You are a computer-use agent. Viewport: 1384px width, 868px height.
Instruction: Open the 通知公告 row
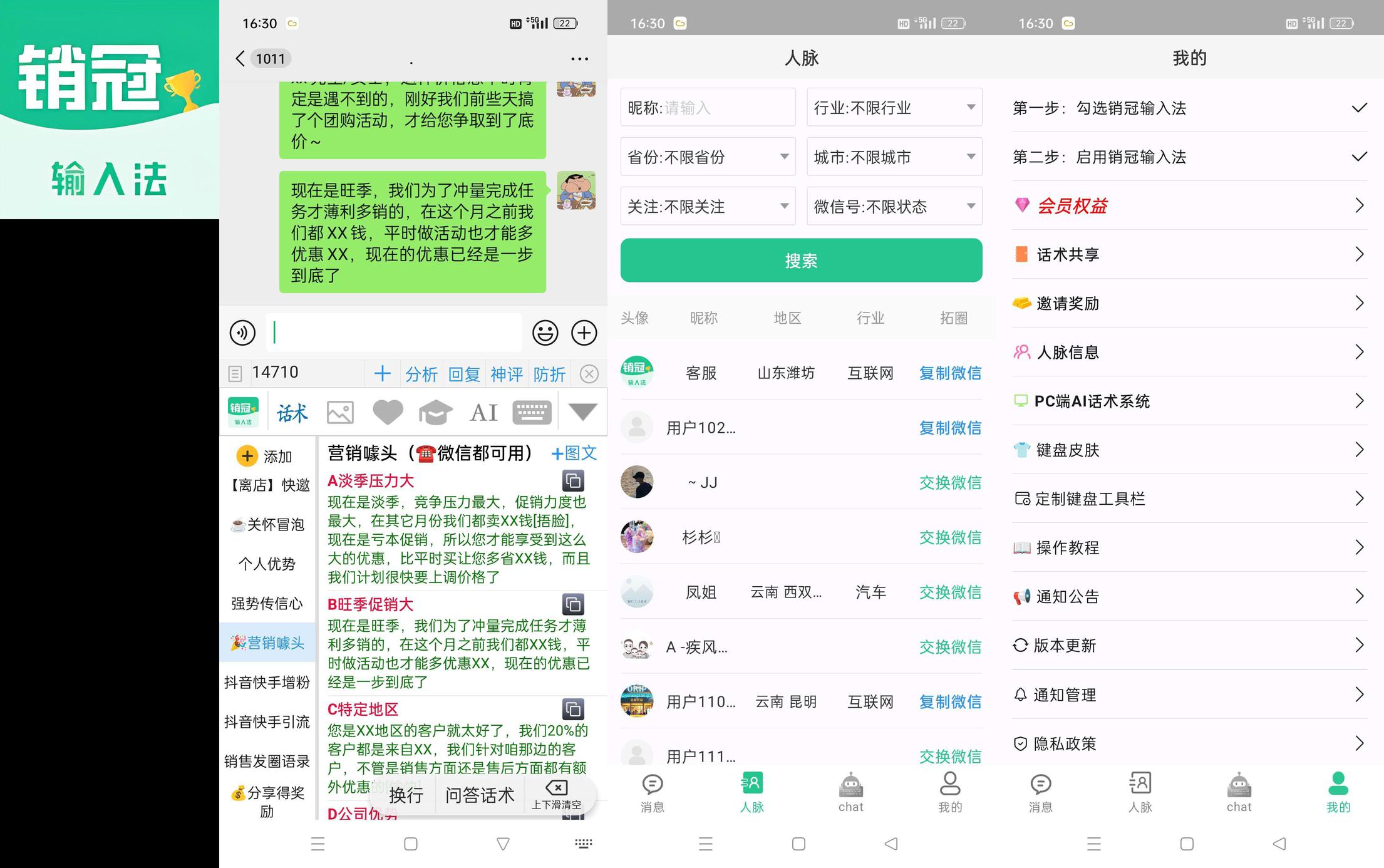click(1189, 596)
